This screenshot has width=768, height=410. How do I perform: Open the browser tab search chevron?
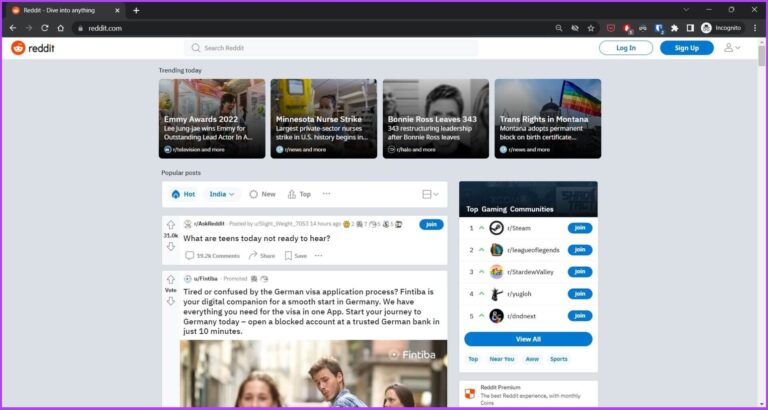click(x=686, y=10)
